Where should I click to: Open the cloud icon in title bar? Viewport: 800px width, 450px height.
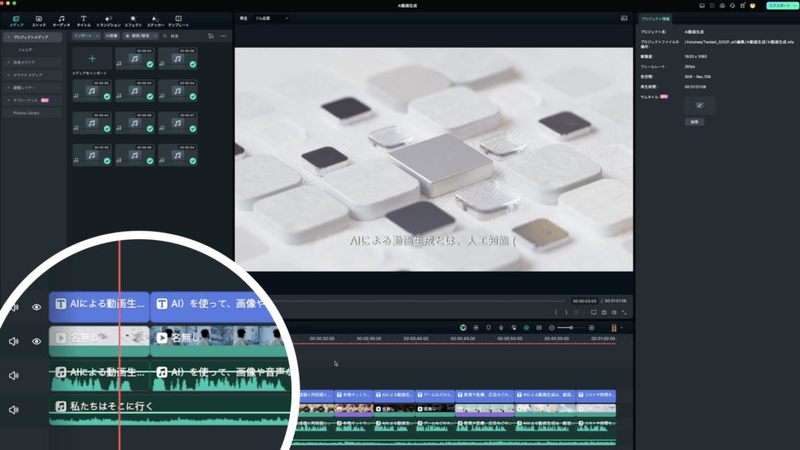722,6
